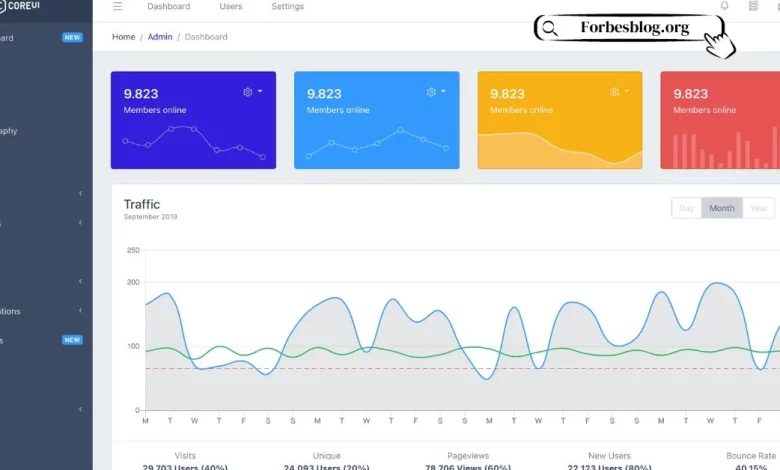Open the Dashboard item in the top navigation
Viewport: 780px width, 470px height.
click(x=169, y=6)
